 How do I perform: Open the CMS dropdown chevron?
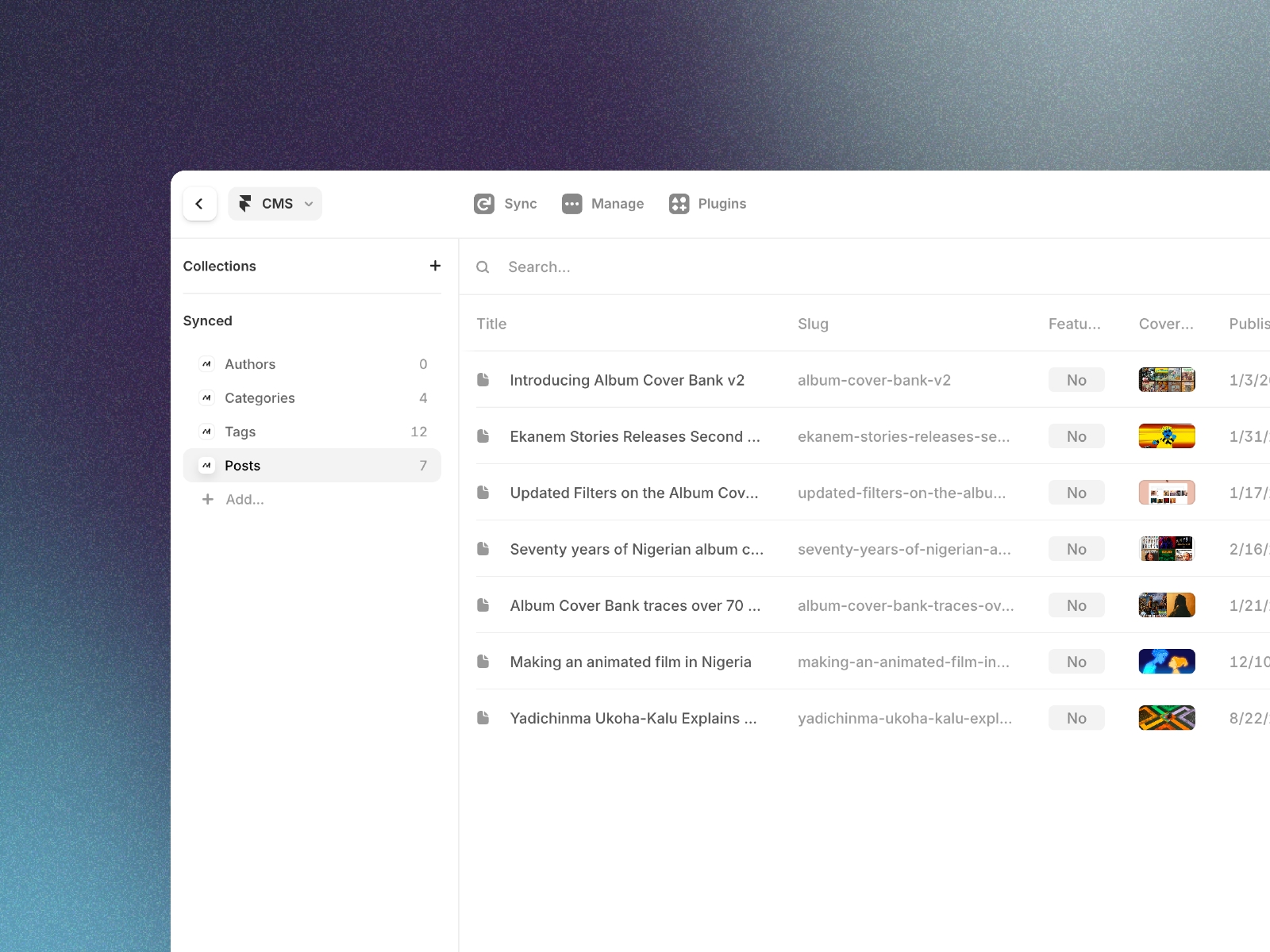pyautogui.click(x=309, y=203)
